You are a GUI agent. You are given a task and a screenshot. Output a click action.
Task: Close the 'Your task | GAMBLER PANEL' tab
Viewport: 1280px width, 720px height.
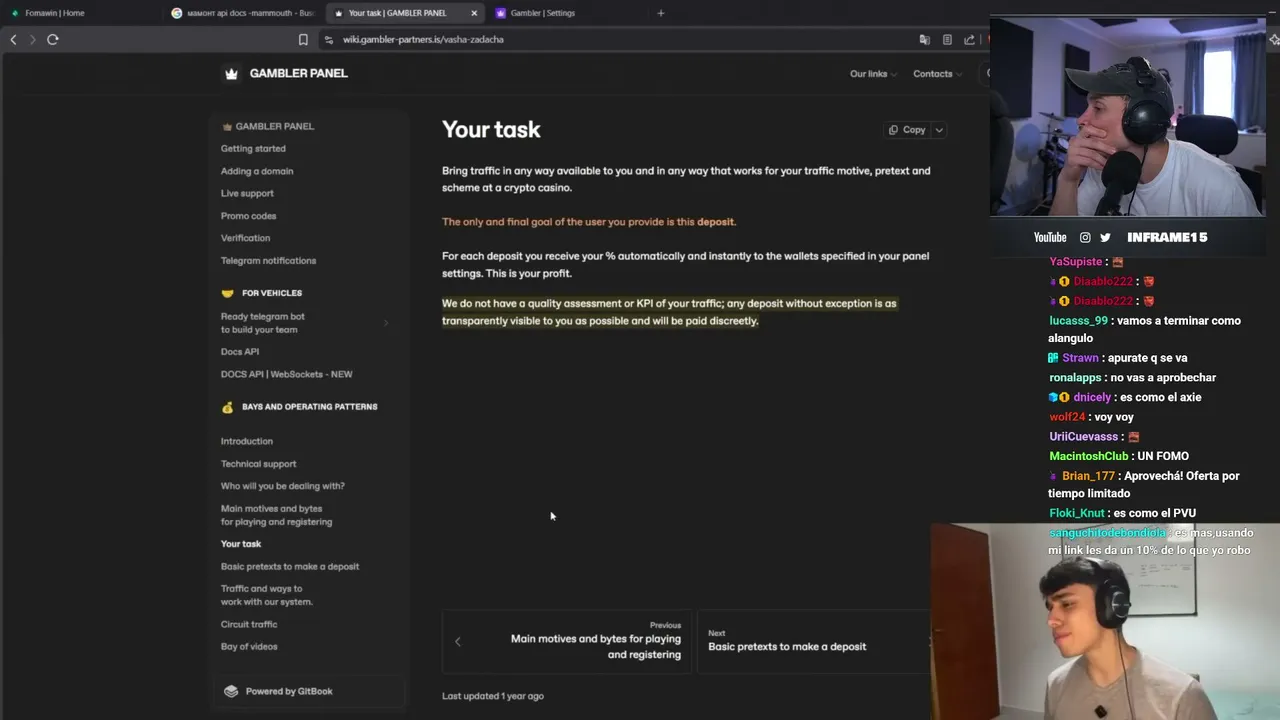coord(474,13)
